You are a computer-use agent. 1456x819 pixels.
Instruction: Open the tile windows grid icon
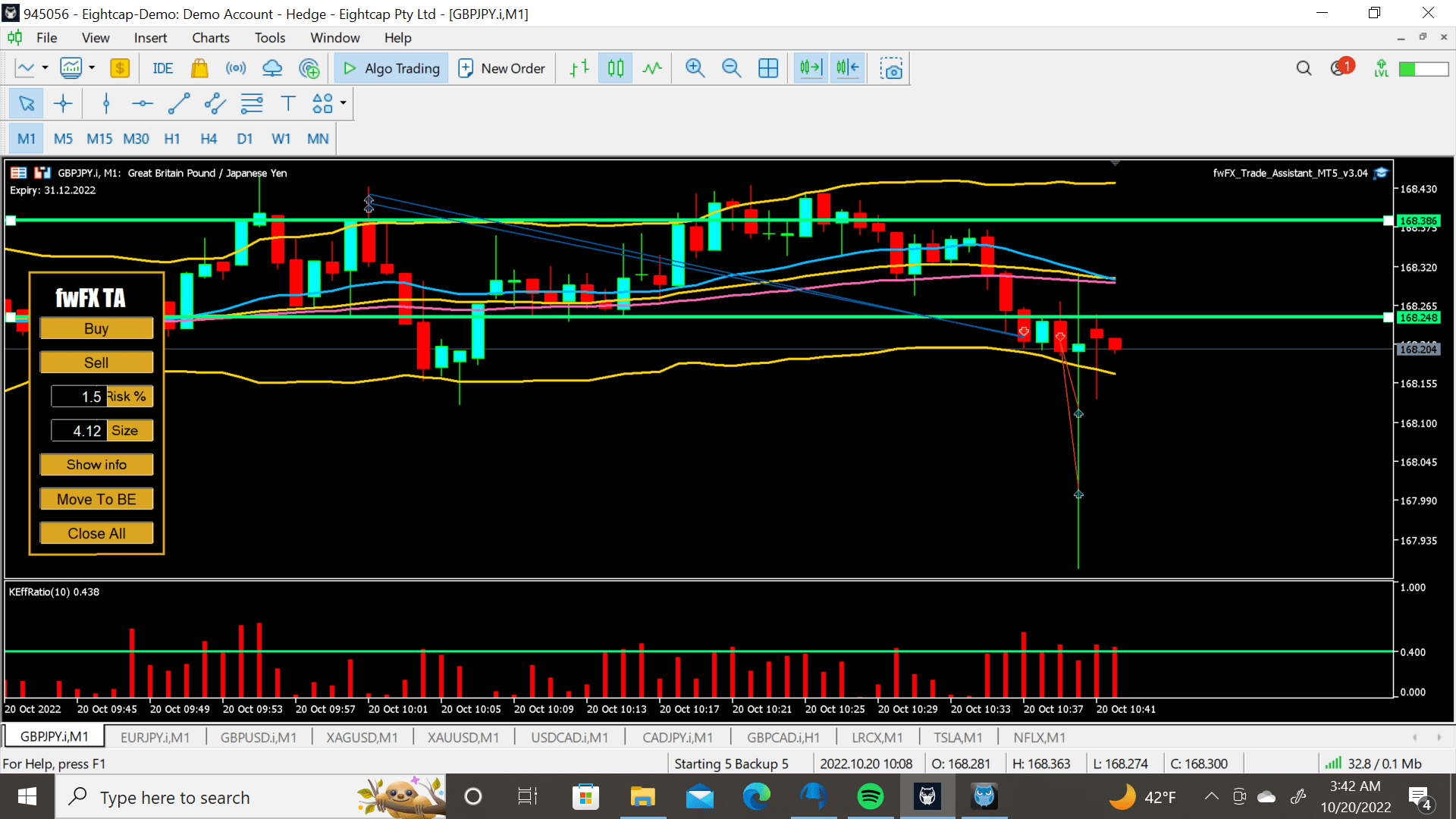[x=768, y=68]
